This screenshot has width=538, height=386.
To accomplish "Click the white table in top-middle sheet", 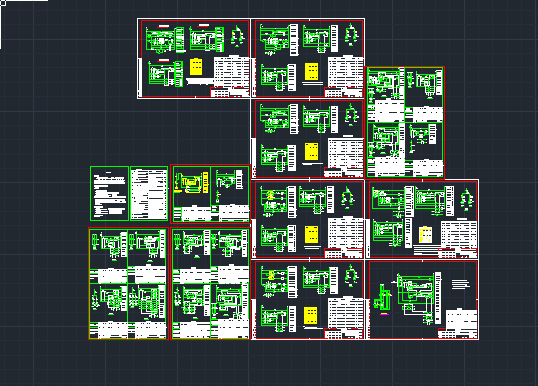I will coord(346,71).
